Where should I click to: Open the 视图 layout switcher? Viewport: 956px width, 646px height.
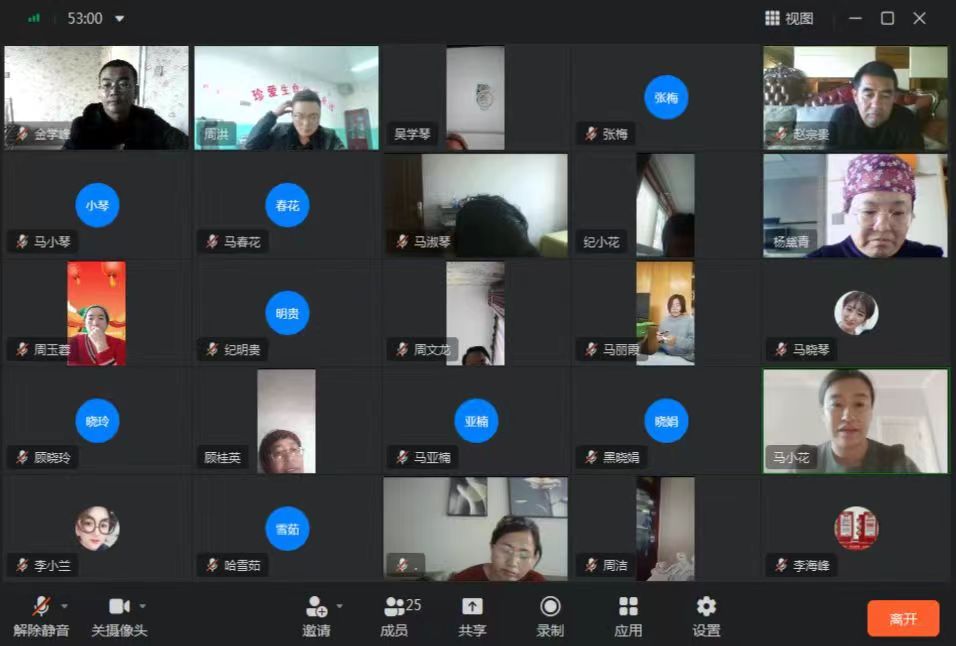click(x=789, y=18)
